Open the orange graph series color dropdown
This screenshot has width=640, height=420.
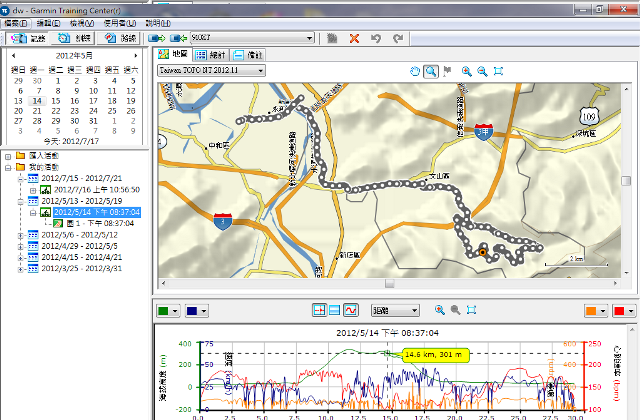(x=596, y=311)
